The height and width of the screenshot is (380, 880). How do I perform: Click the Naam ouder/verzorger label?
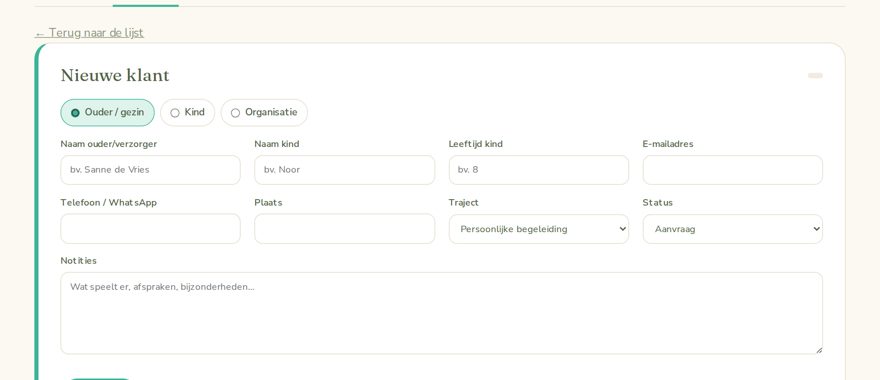coord(109,144)
